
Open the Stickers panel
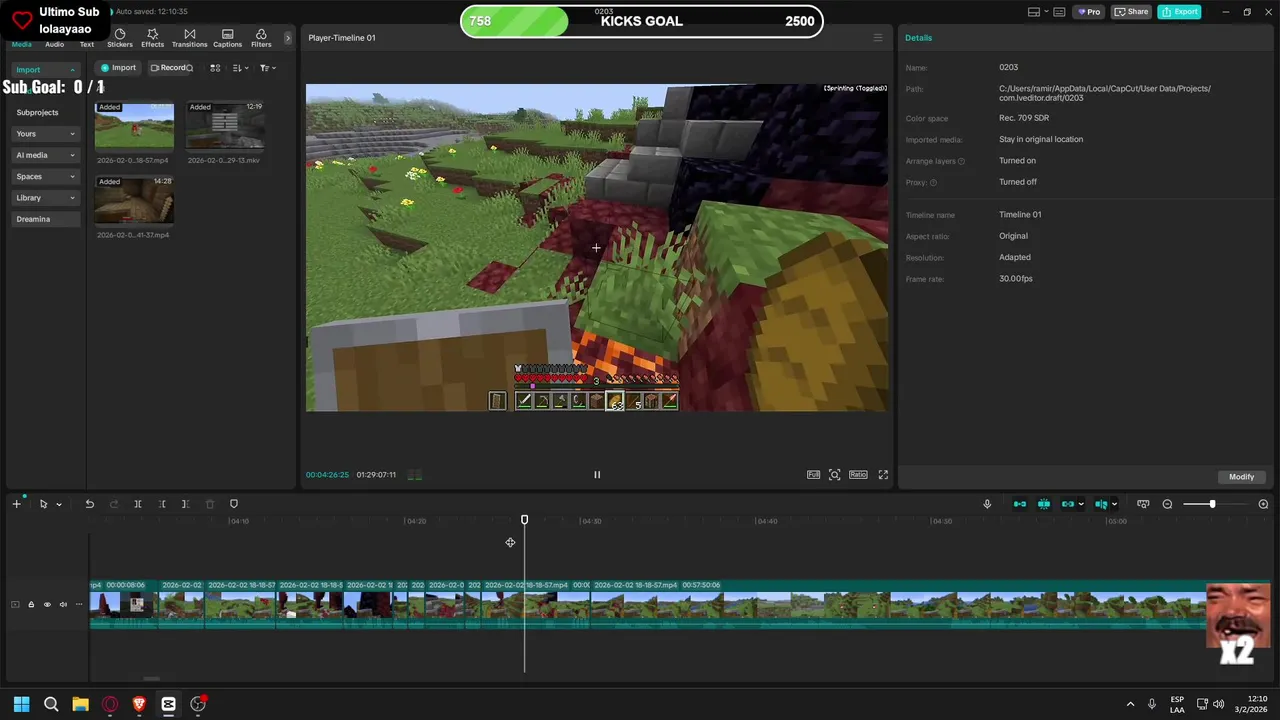[119, 38]
